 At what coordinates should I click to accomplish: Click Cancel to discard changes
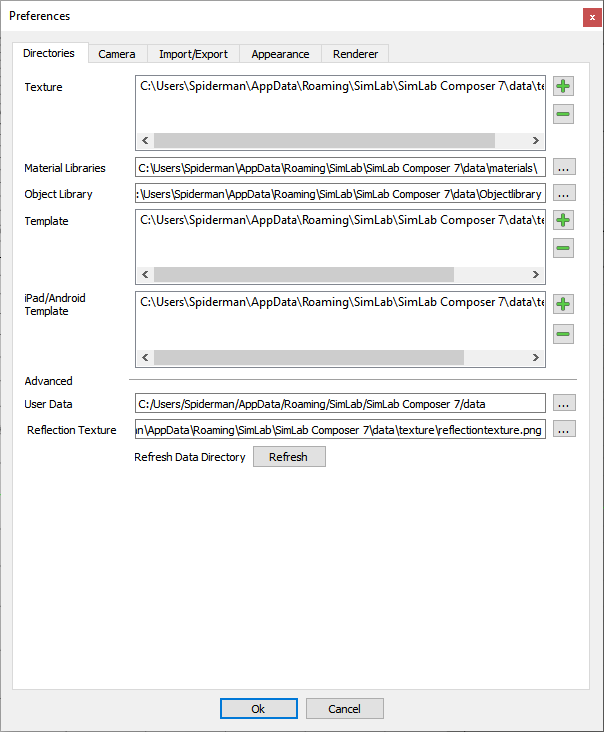pyautogui.click(x=345, y=709)
